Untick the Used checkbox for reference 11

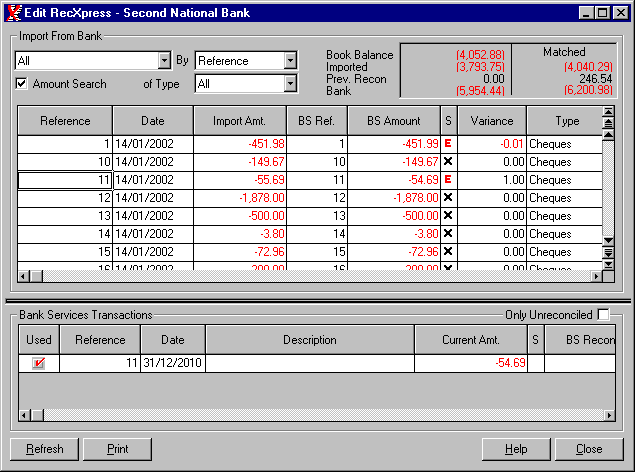coord(39,363)
